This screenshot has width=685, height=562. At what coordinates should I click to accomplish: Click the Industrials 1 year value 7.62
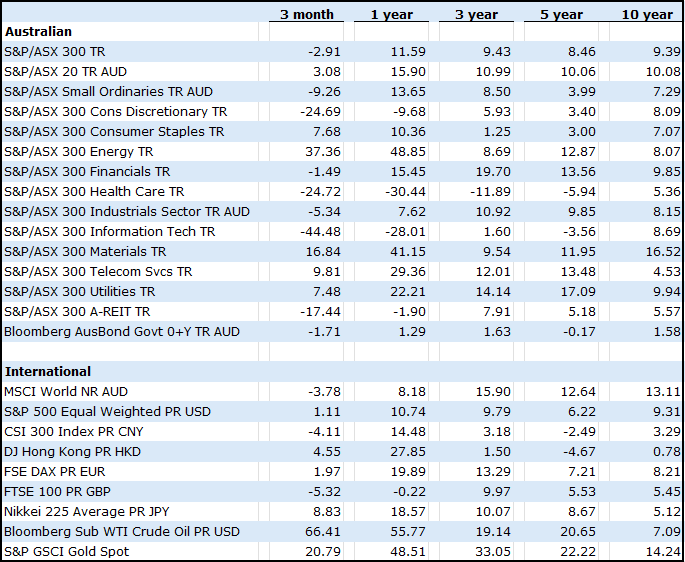point(412,212)
